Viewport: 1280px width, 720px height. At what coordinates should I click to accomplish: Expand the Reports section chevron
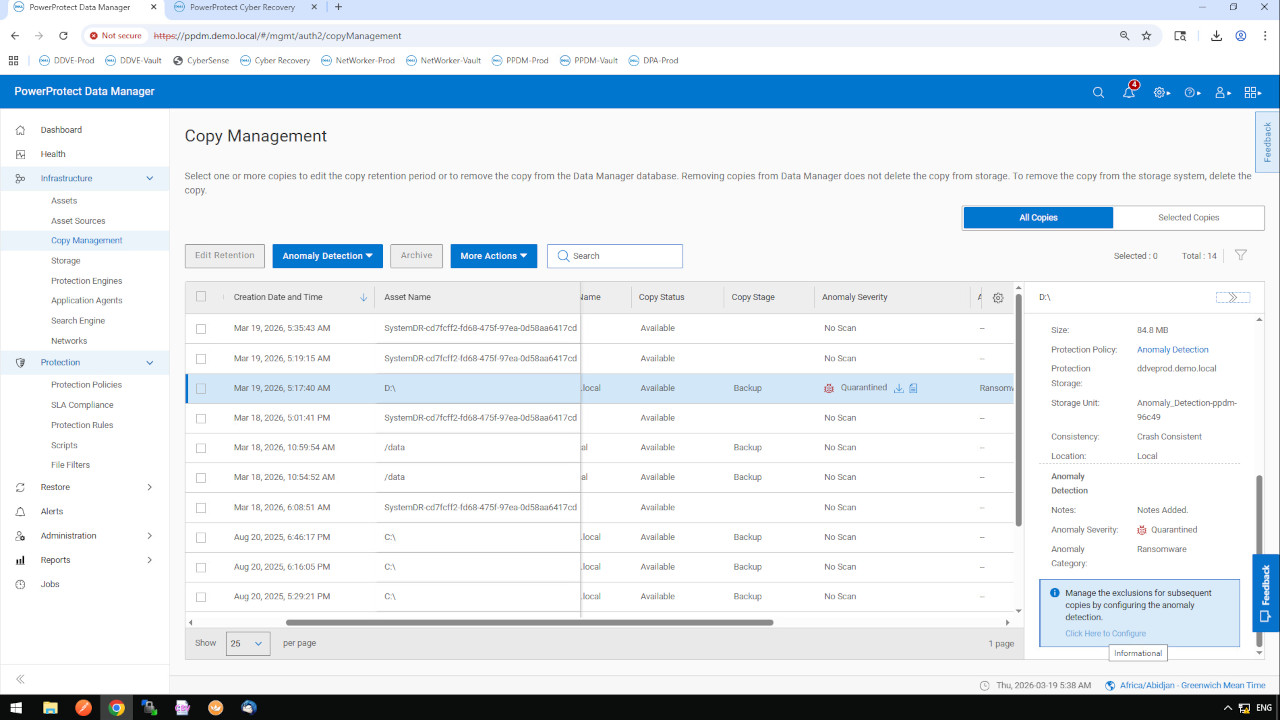150,560
